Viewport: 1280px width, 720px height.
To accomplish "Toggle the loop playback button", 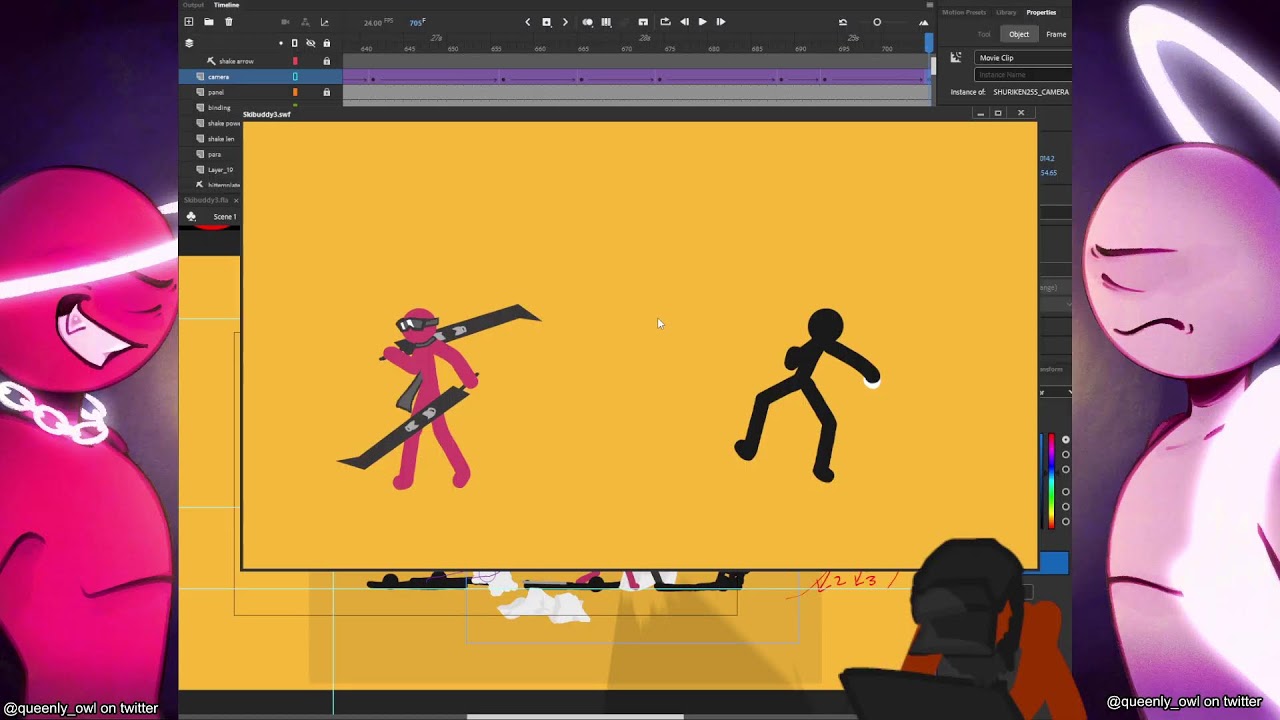I will [x=665, y=22].
